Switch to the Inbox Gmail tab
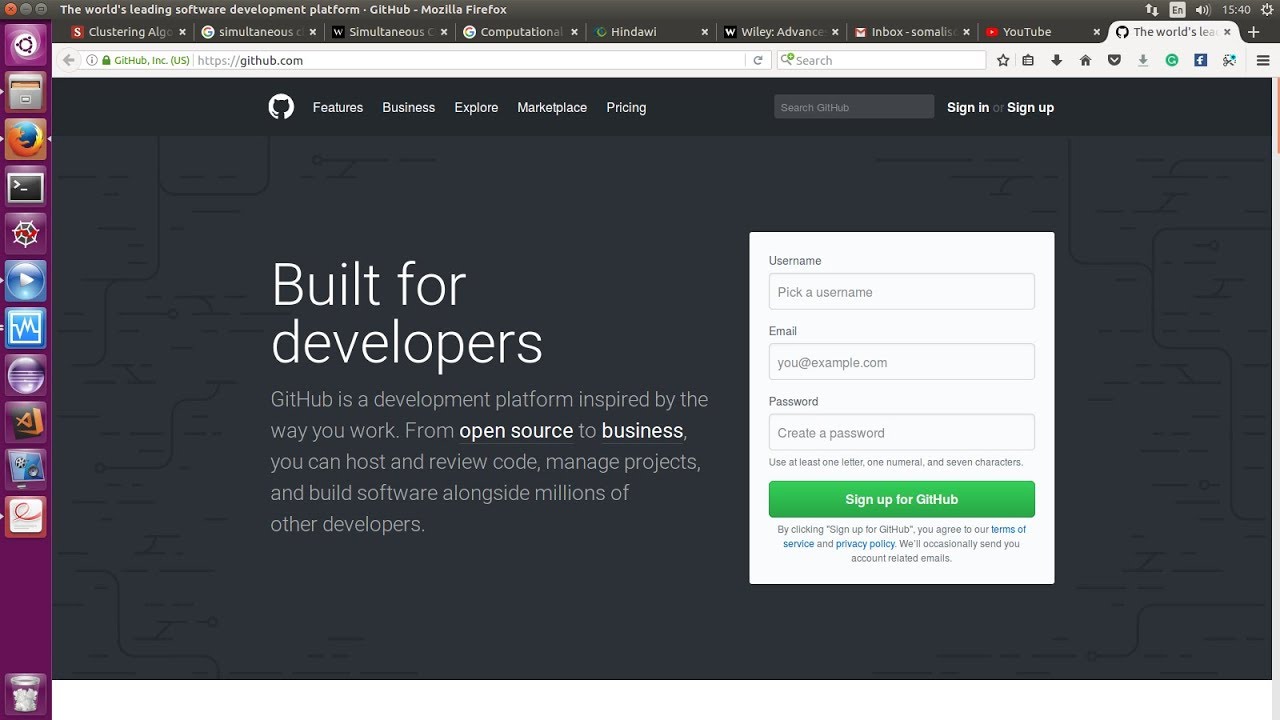This screenshot has height=720, width=1280. click(x=913, y=32)
